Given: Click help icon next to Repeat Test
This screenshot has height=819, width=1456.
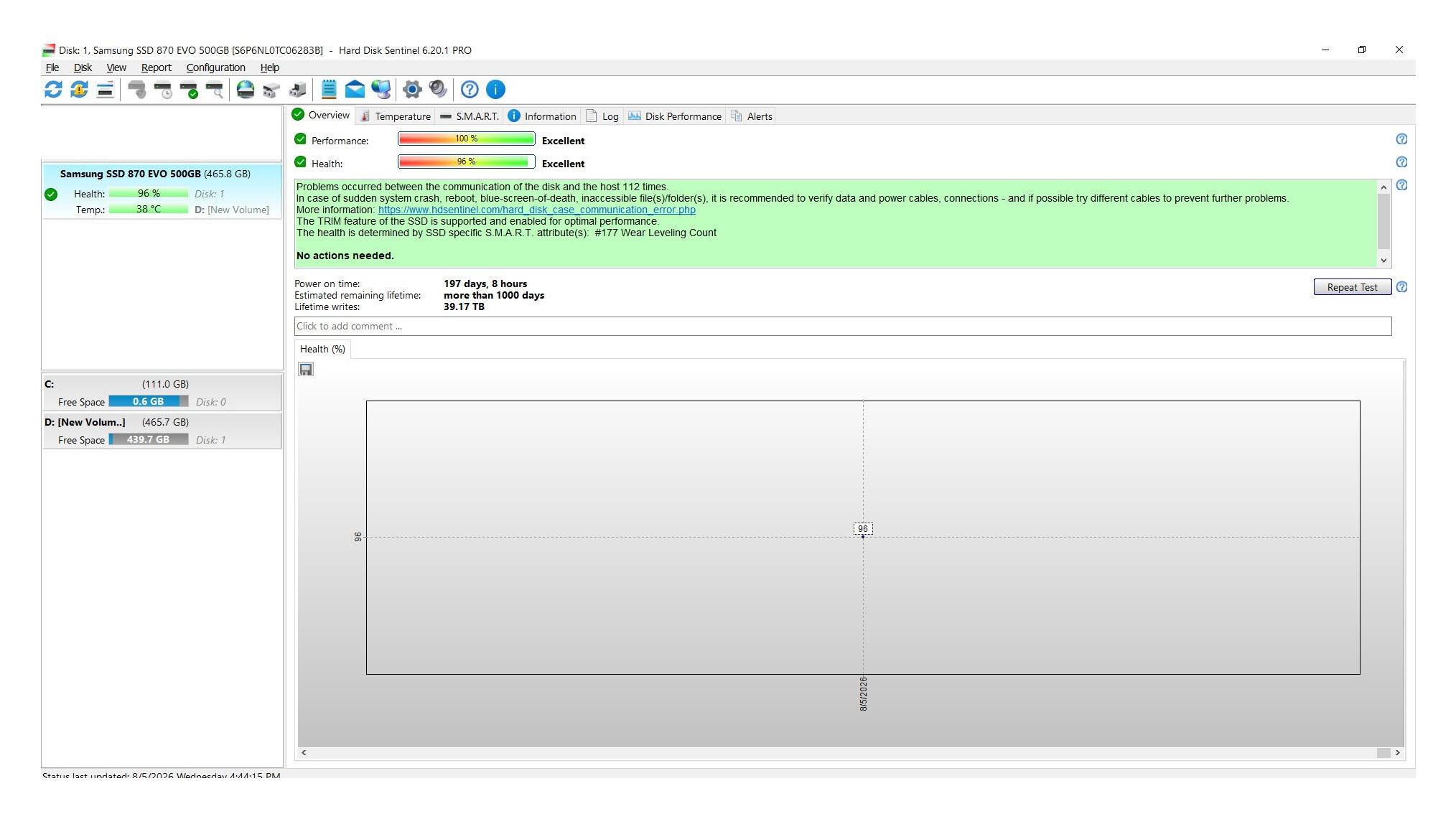Looking at the screenshot, I should (1401, 287).
